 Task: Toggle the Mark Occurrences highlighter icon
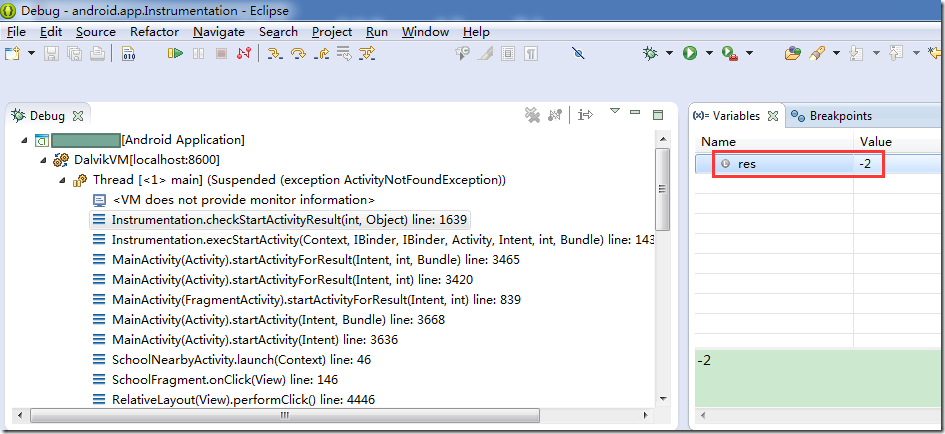(x=485, y=54)
